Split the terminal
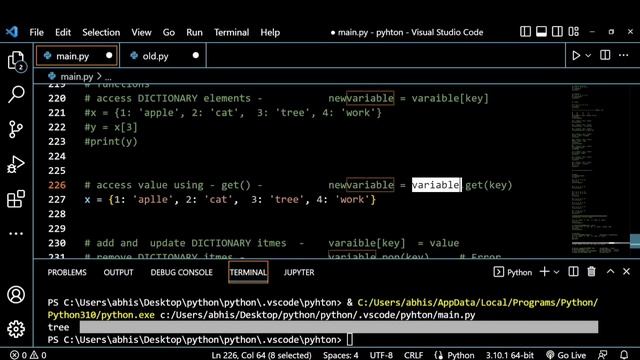This screenshot has width=640, height=360. 573,272
